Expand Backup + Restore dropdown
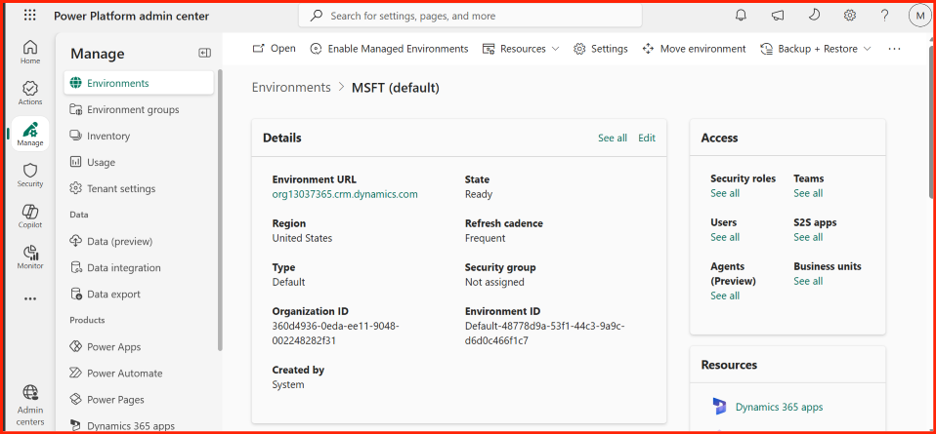This screenshot has height=434, width=936. (x=816, y=48)
